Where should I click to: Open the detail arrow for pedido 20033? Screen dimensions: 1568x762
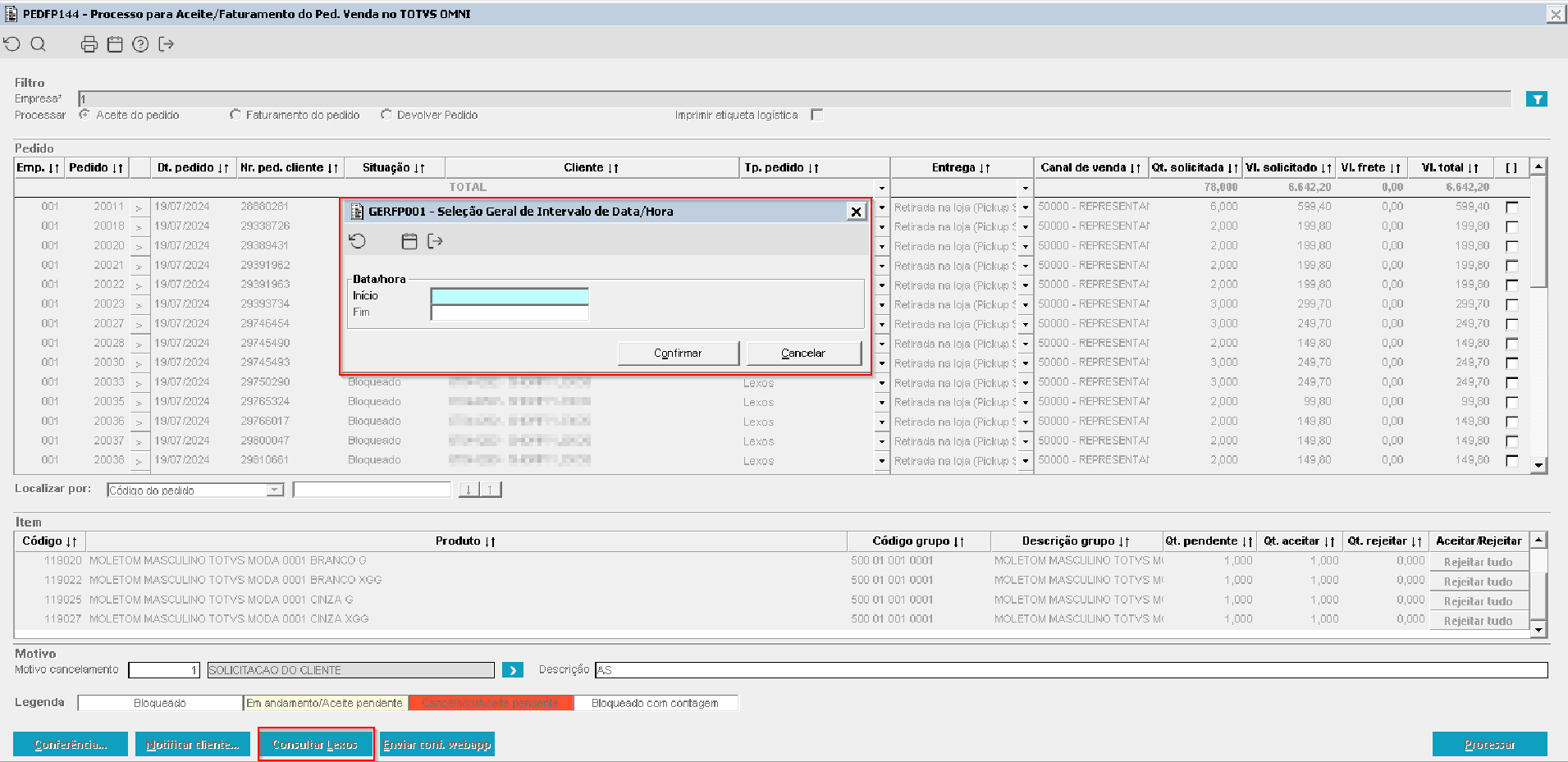pyautogui.click(x=139, y=383)
